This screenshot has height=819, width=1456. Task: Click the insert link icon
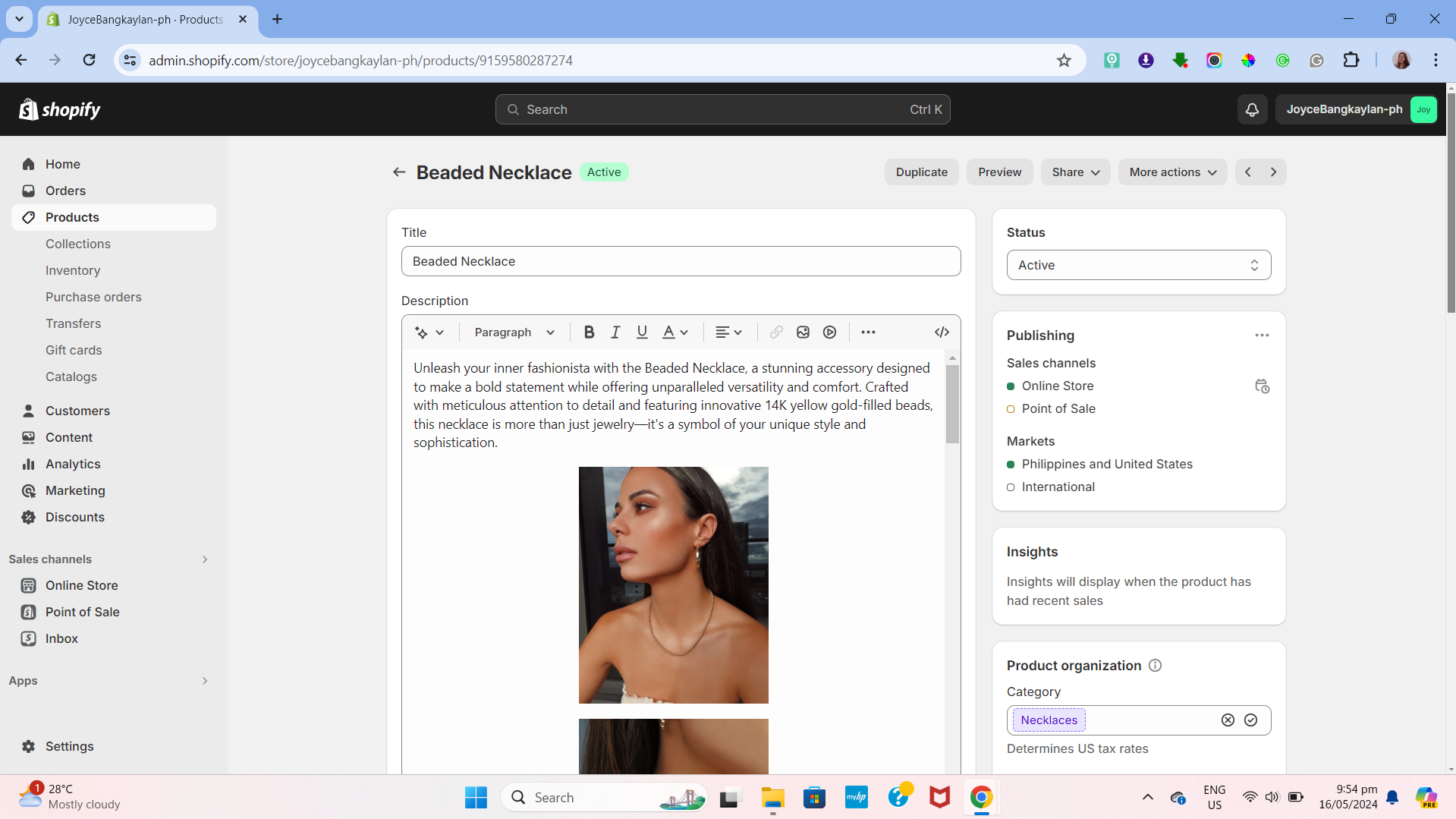(776, 332)
